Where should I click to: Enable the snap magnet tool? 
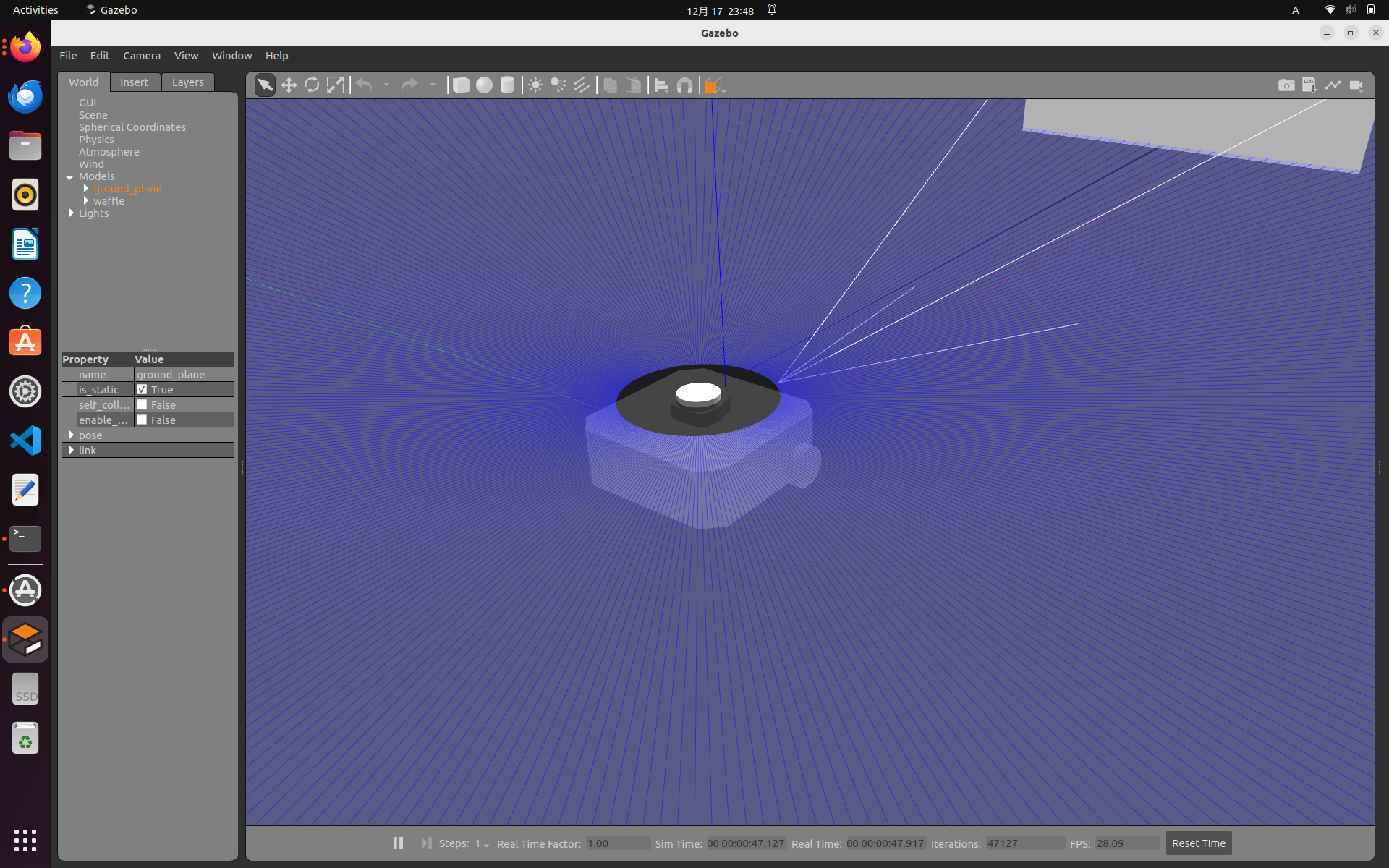(x=684, y=85)
